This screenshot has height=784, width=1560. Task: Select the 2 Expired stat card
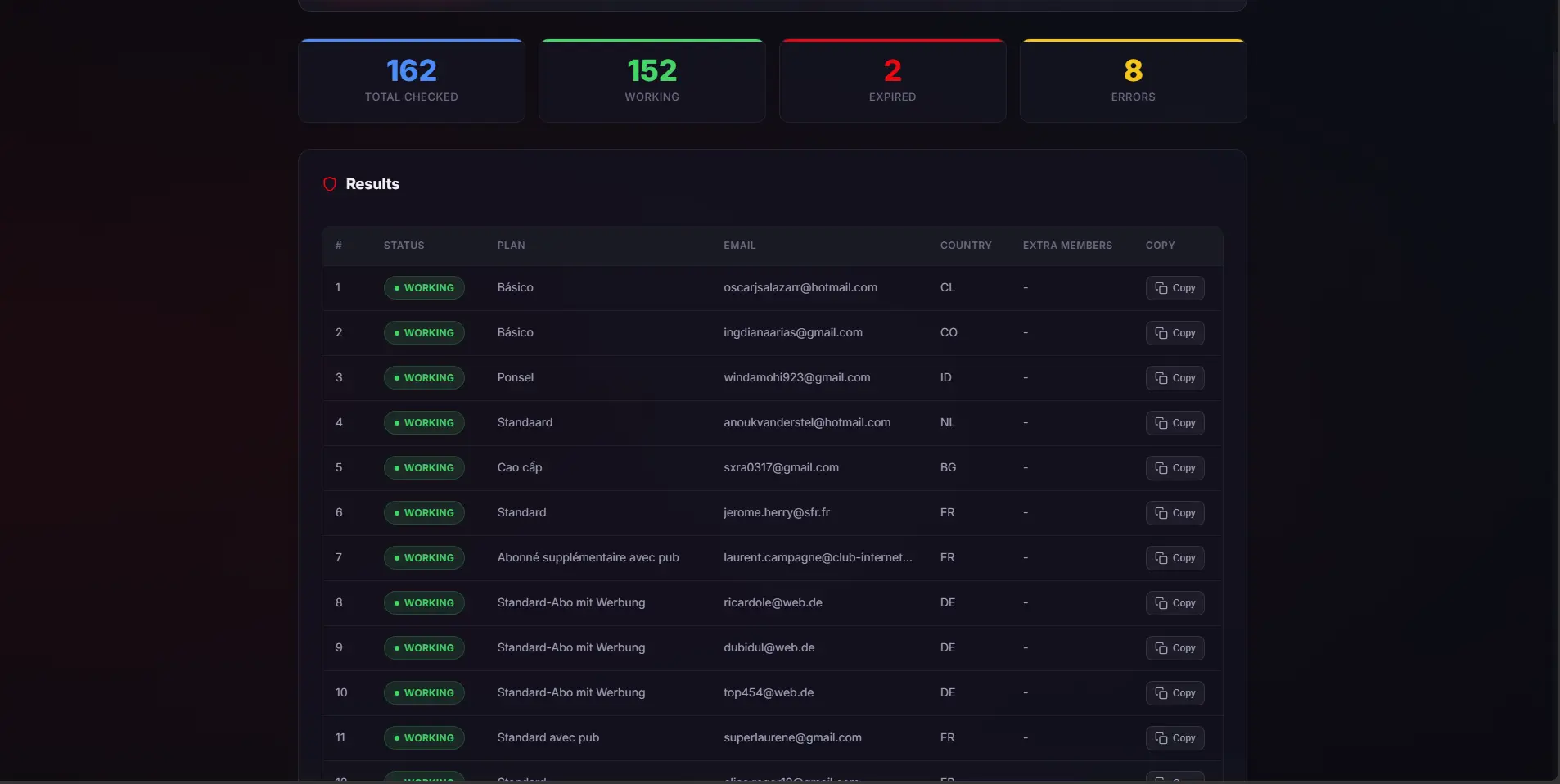coord(893,81)
